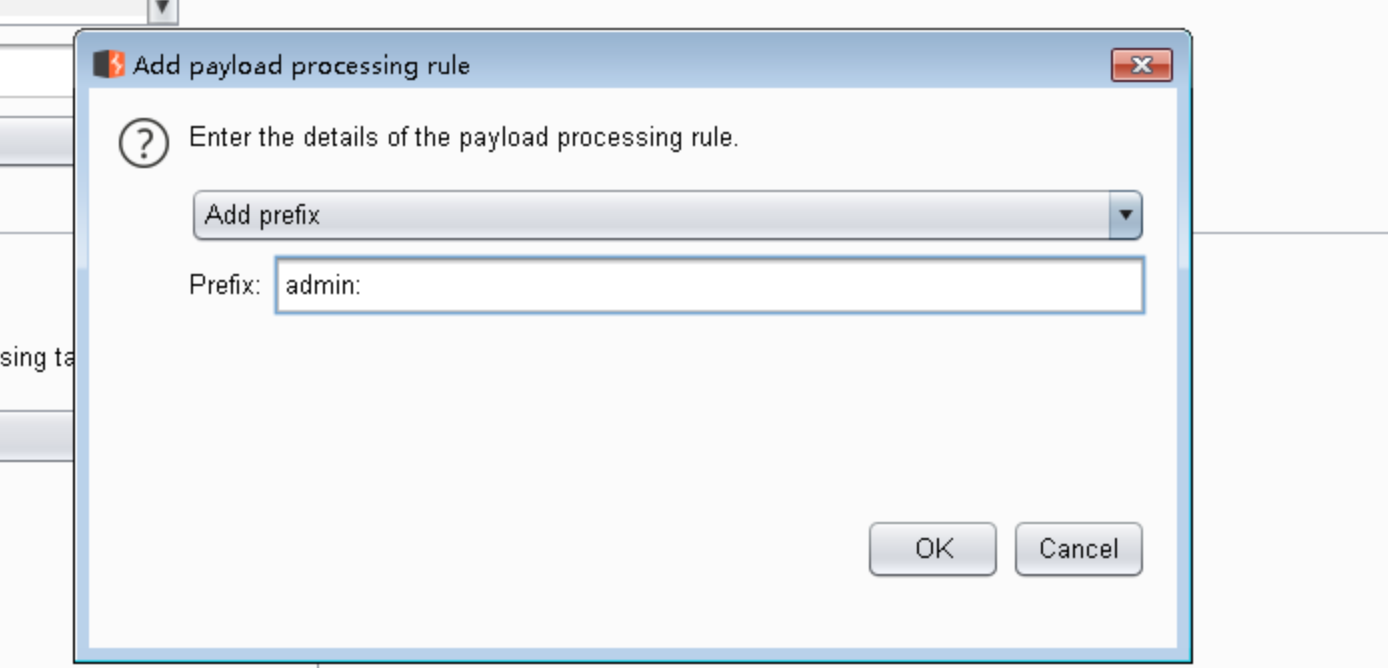Click the upper partially hidden button behind dialog
Viewport: 1388px width, 668px height.
click(37, 140)
